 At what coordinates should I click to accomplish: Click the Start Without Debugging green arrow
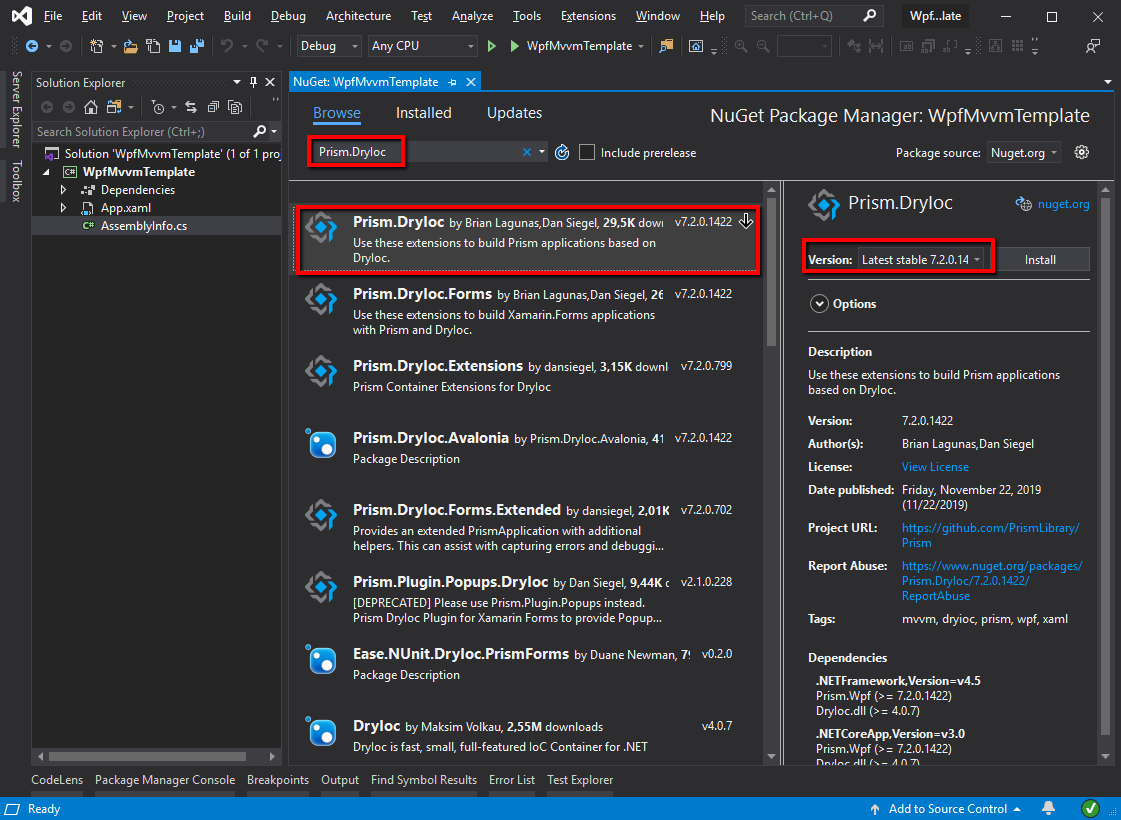coord(491,46)
